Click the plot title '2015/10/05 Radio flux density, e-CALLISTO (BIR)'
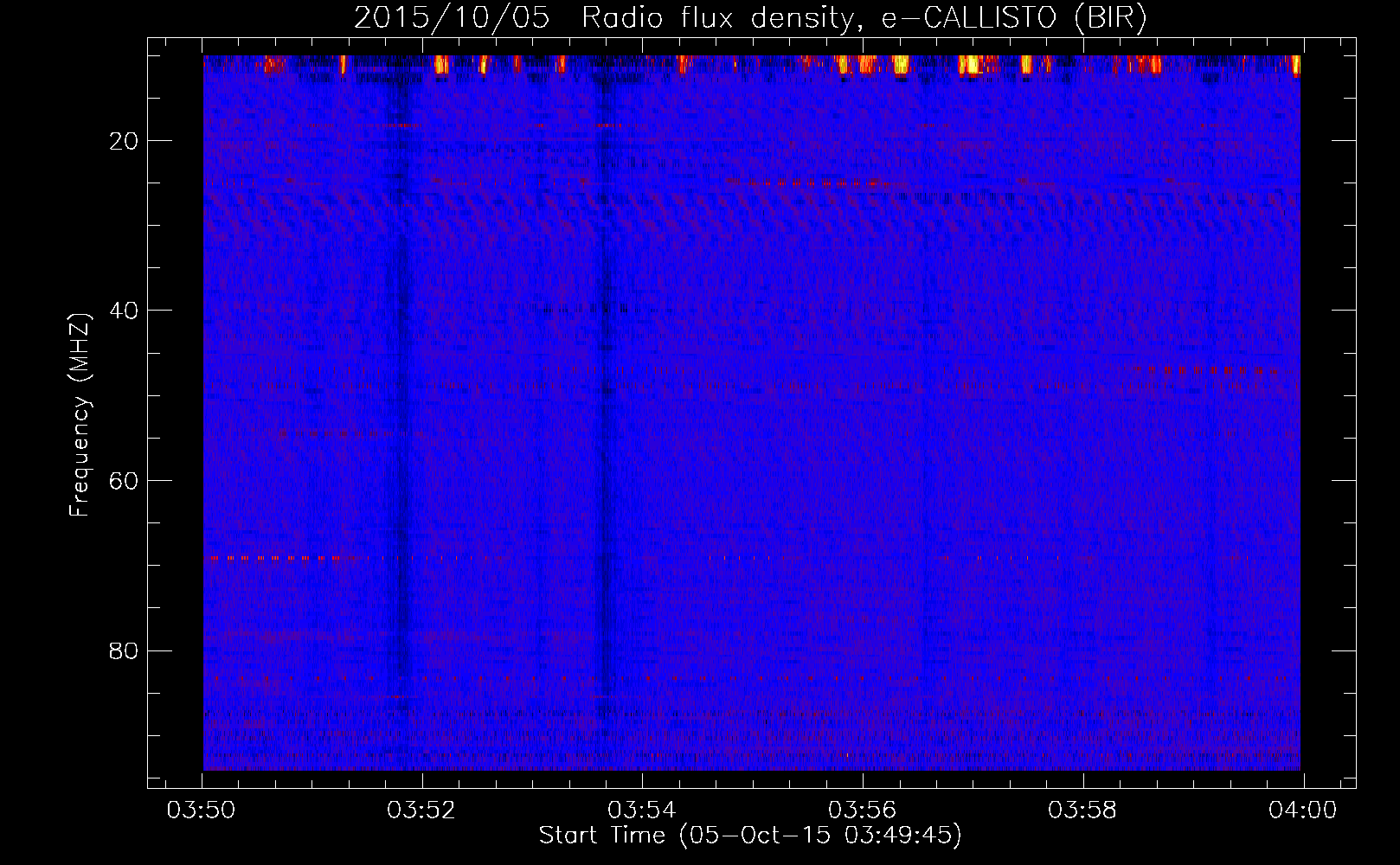 750,17
